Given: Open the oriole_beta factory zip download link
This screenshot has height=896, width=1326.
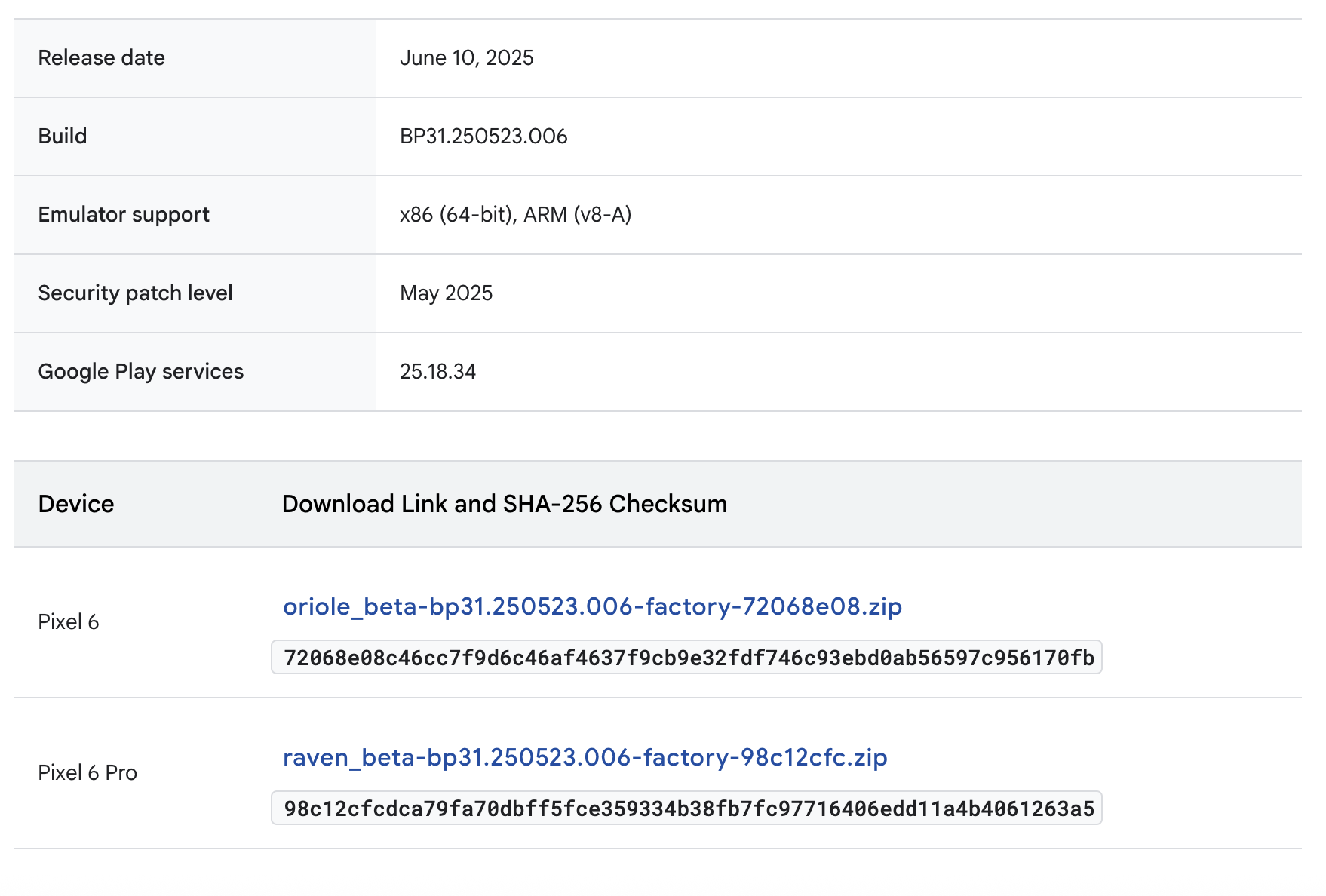Looking at the screenshot, I should [x=592, y=606].
